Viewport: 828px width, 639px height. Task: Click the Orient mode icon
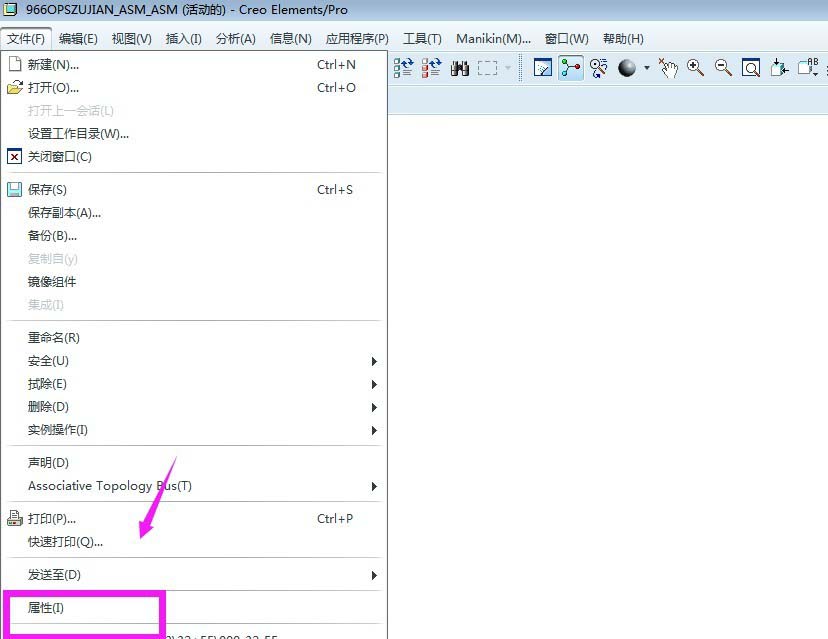point(598,68)
